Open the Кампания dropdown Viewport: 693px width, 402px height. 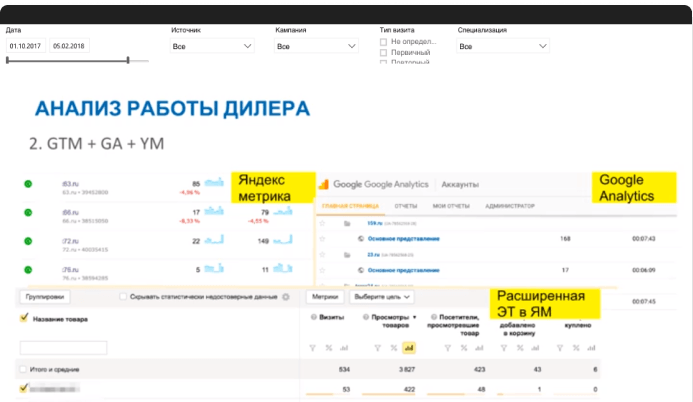click(x=316, y=46)
